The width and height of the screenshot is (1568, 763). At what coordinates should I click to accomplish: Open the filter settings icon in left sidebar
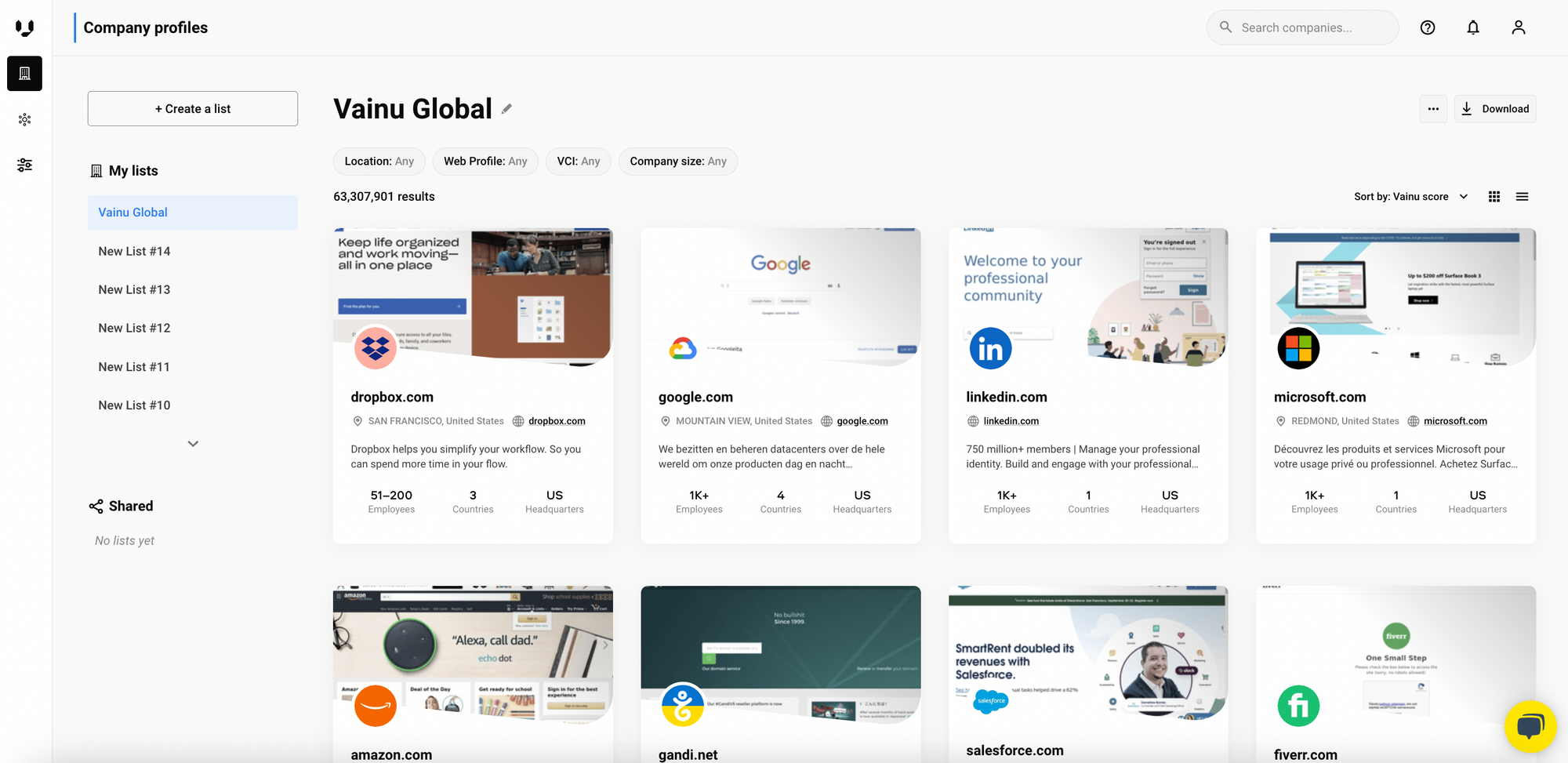24,165
